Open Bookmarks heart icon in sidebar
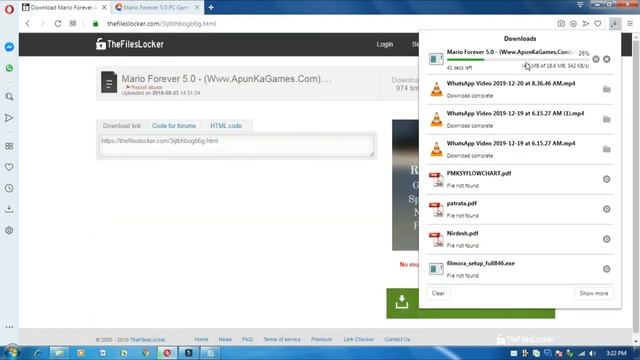The height and width of the screenshot is (360, 640). click(9, 167)
